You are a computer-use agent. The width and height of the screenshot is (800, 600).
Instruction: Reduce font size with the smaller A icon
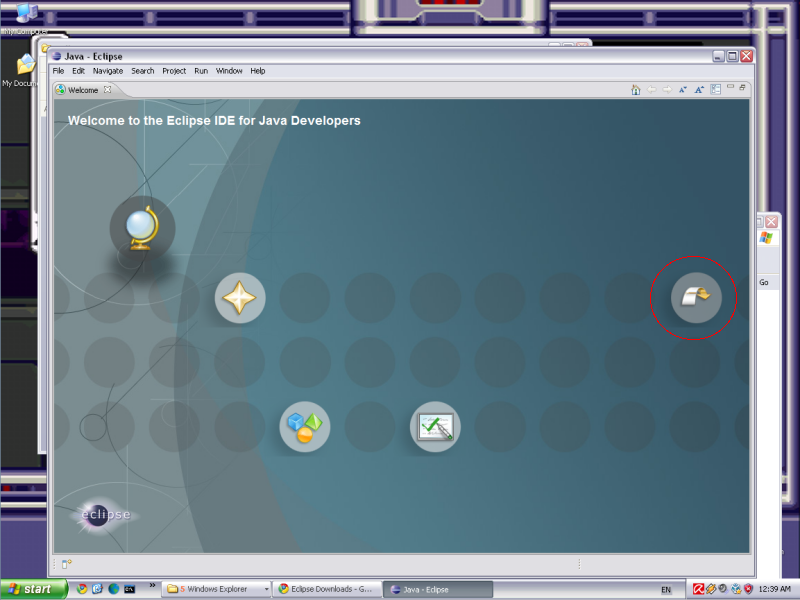683,90
